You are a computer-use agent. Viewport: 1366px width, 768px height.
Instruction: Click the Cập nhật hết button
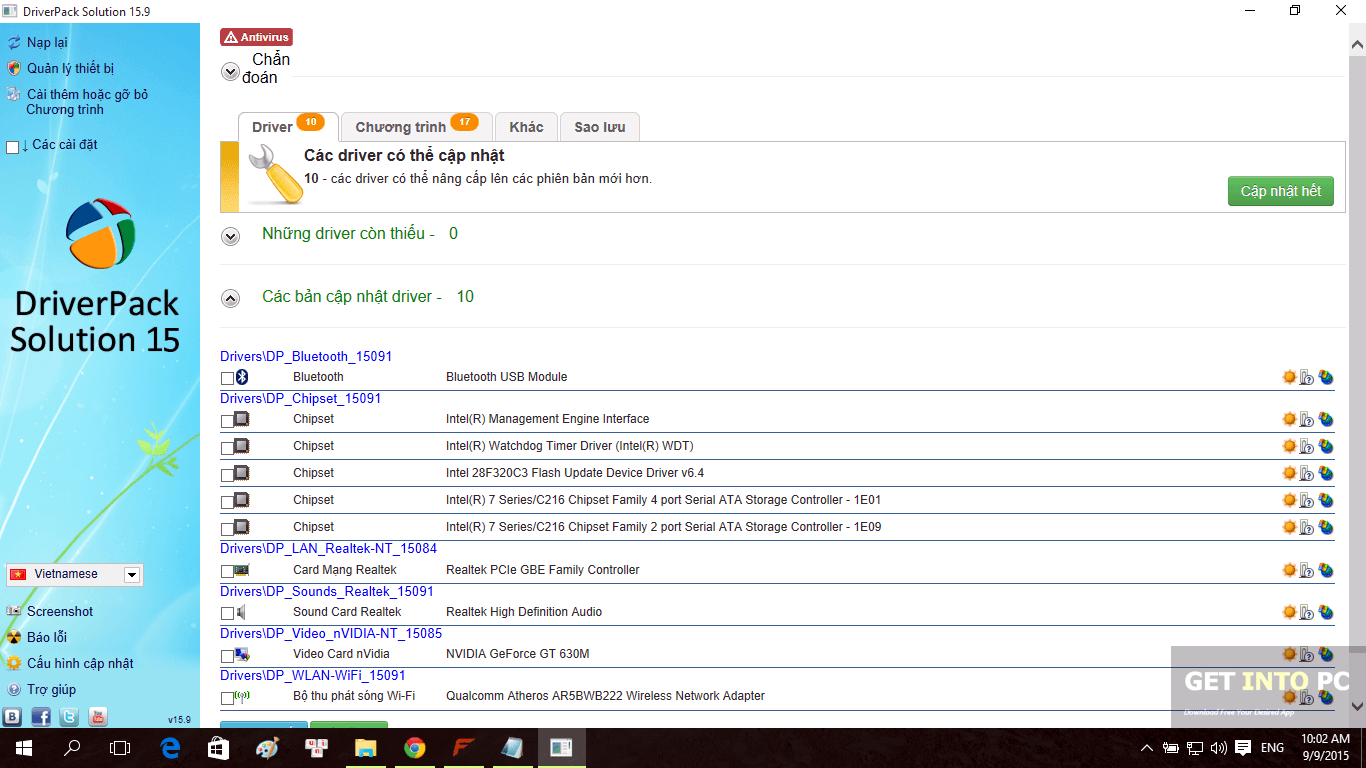point(1280,191)
